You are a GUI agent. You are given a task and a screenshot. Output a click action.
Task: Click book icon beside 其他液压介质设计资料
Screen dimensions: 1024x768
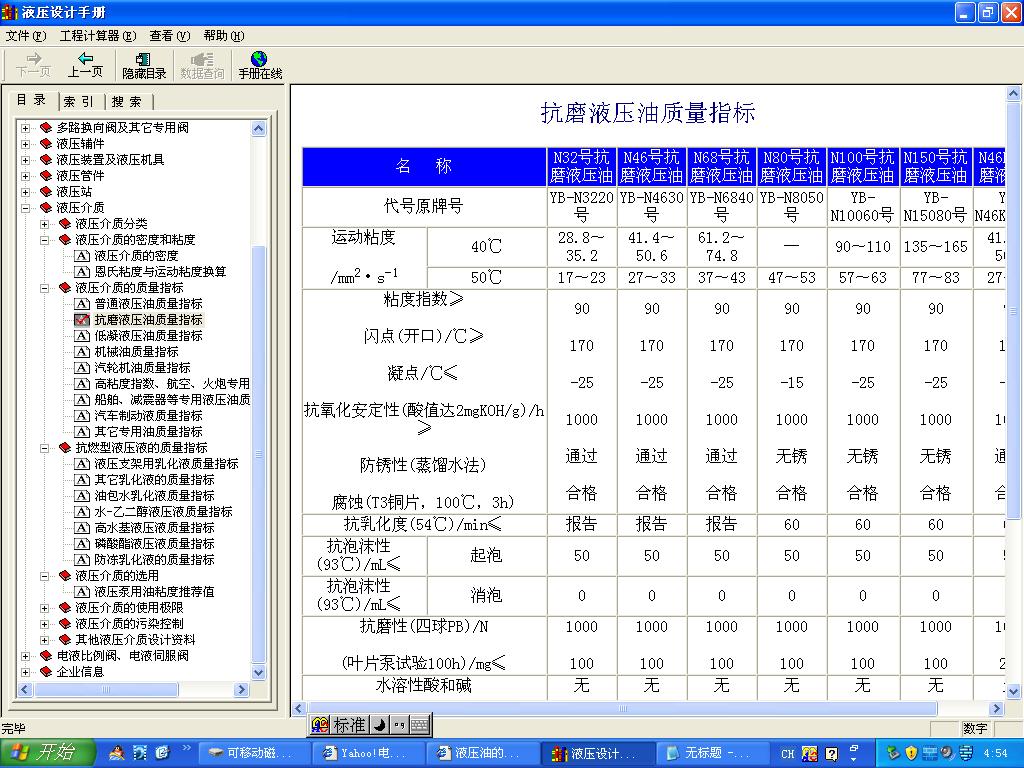pyautogui.click(x=65, y=640)
